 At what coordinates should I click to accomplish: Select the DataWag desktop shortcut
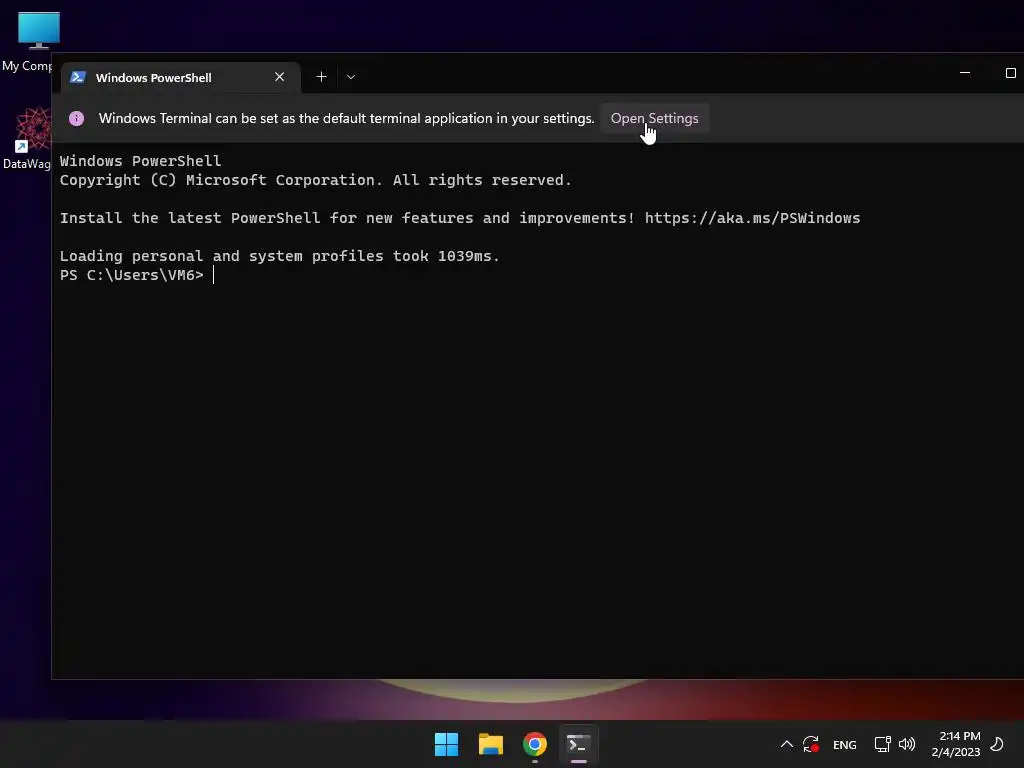point(27,139)
